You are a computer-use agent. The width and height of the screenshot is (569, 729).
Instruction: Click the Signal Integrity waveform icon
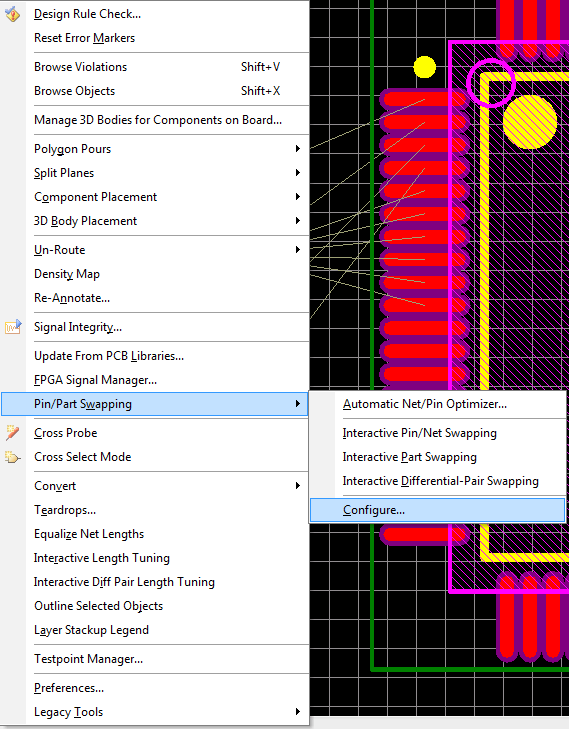click(13, 327)
